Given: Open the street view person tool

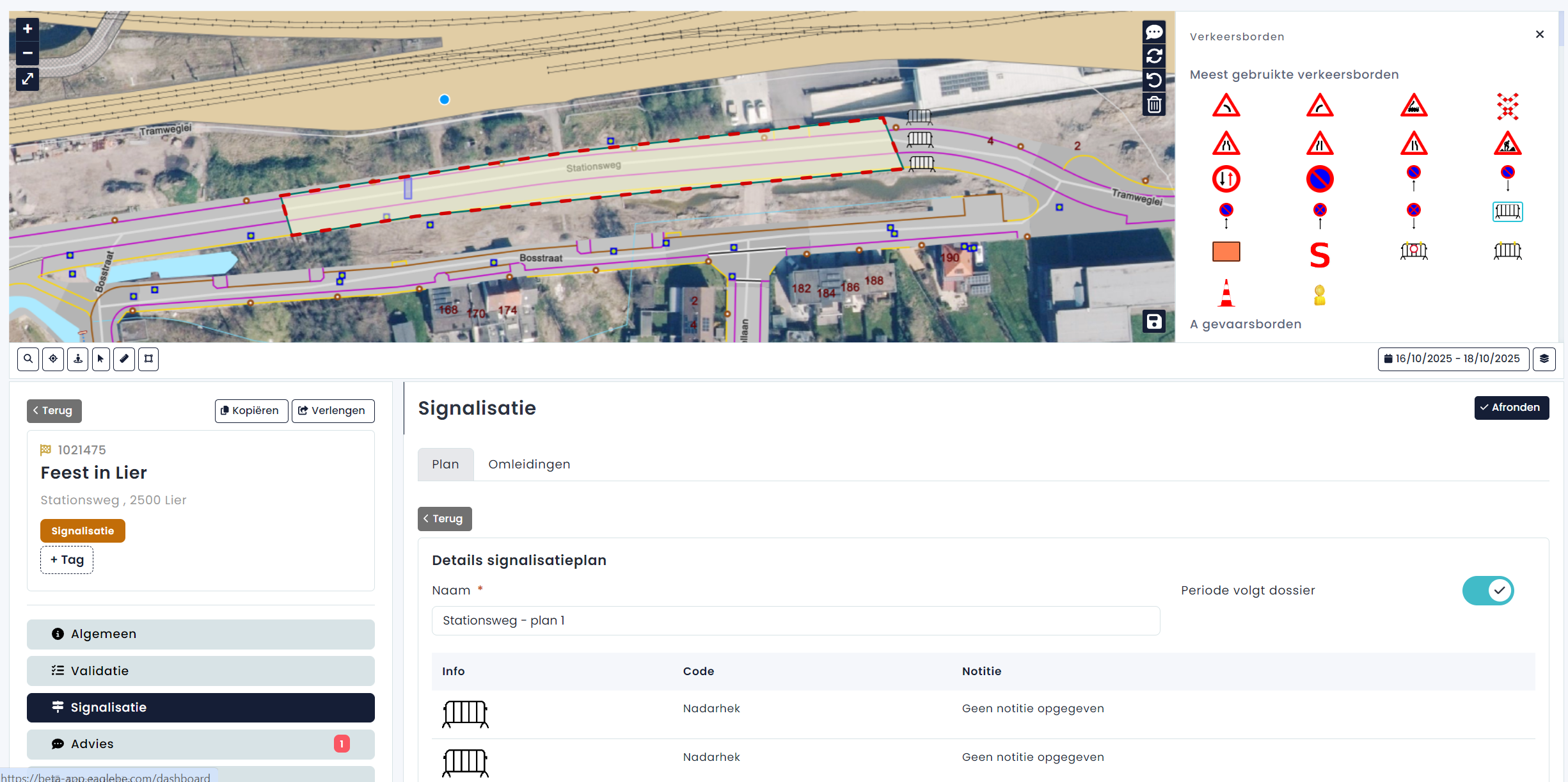Looking at the screenshot, I should point(78,359).
